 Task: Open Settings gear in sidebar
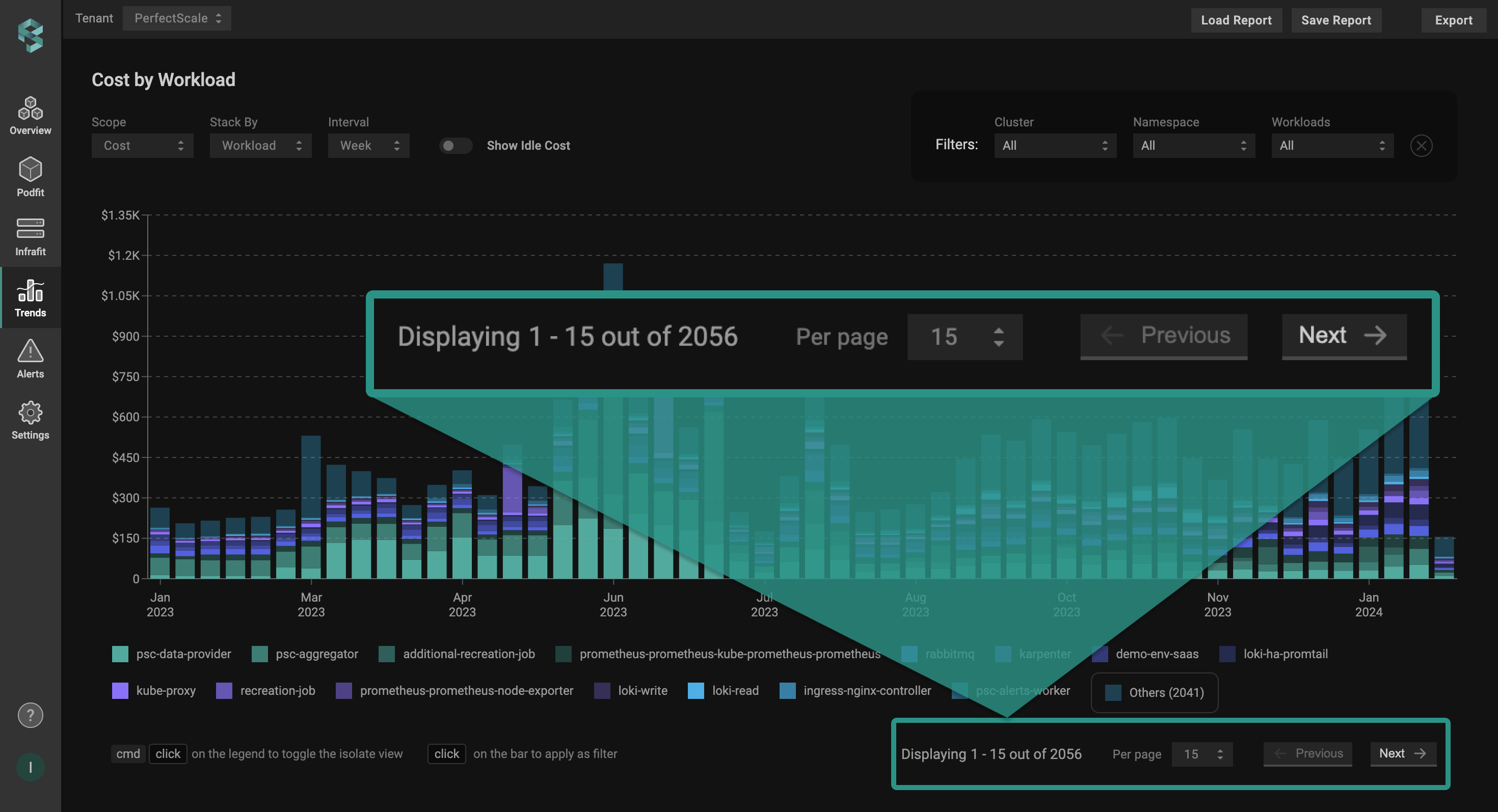click(x=30, y=420)
